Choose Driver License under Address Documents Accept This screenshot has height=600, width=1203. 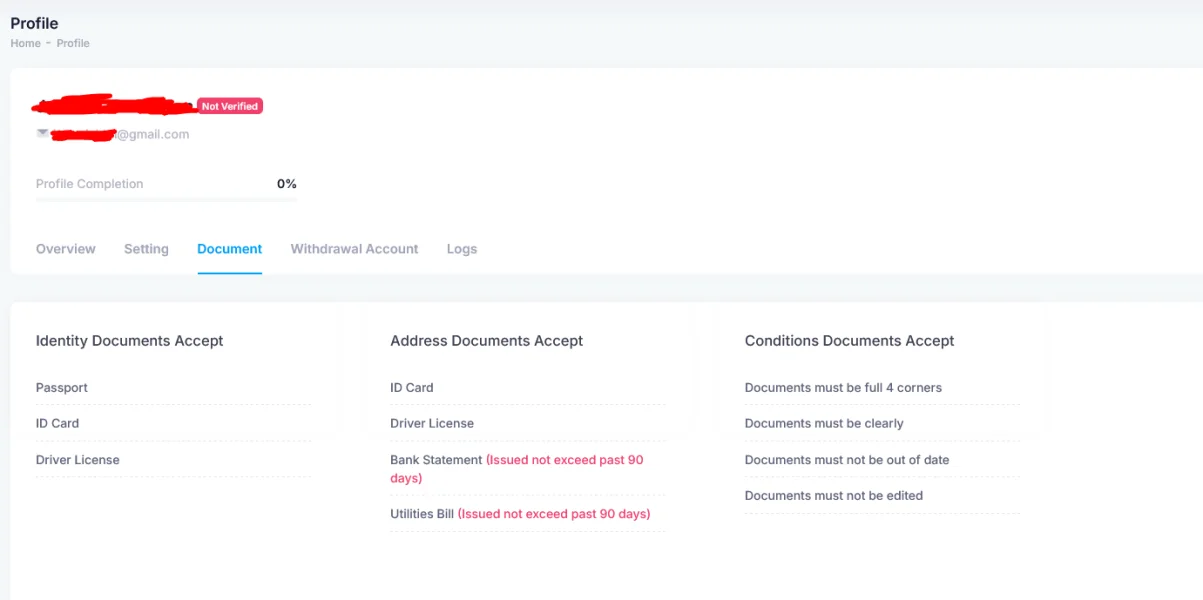click(x=432, y=423)
